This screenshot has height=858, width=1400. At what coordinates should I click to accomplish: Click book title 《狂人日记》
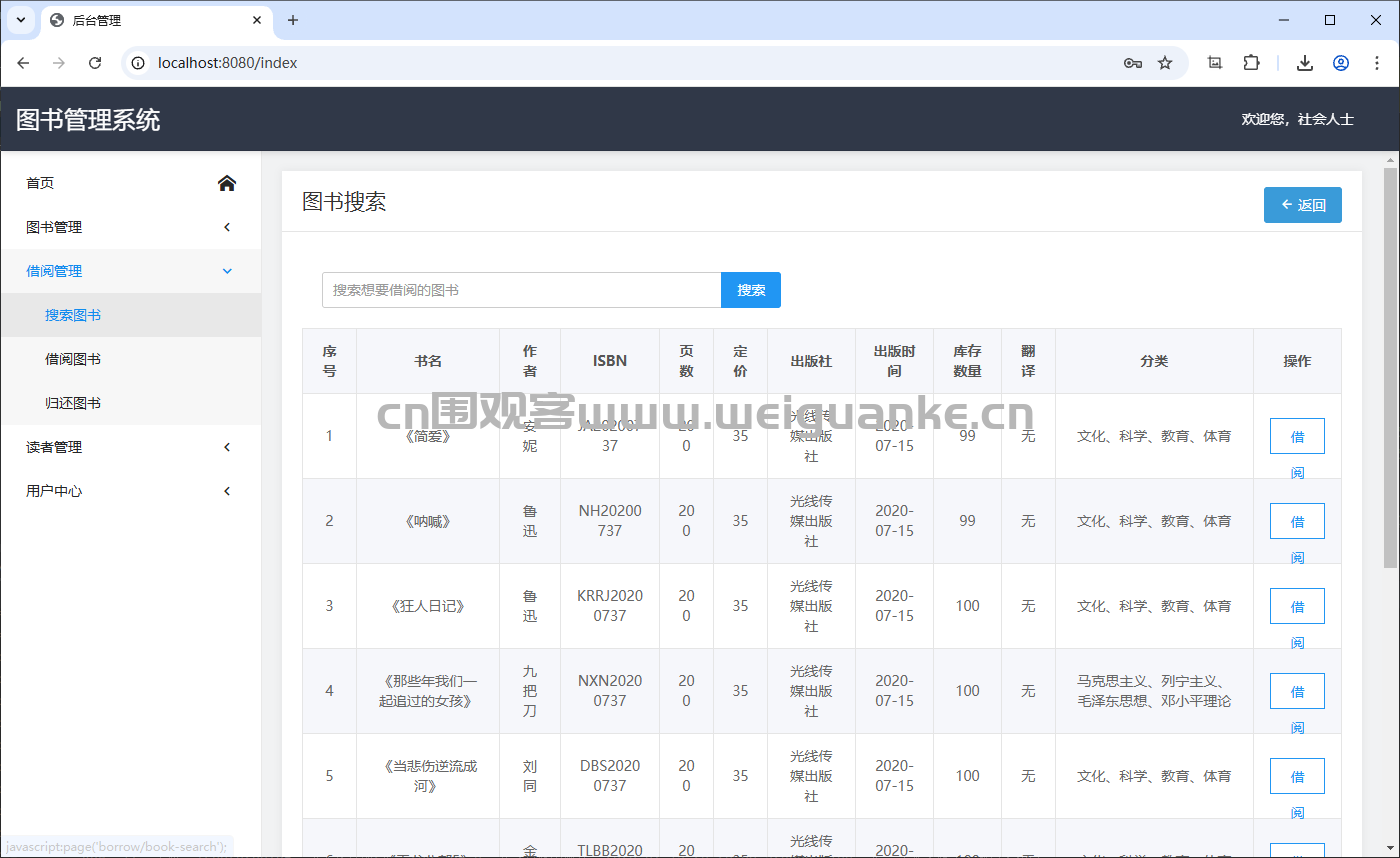tap(428, 606)
